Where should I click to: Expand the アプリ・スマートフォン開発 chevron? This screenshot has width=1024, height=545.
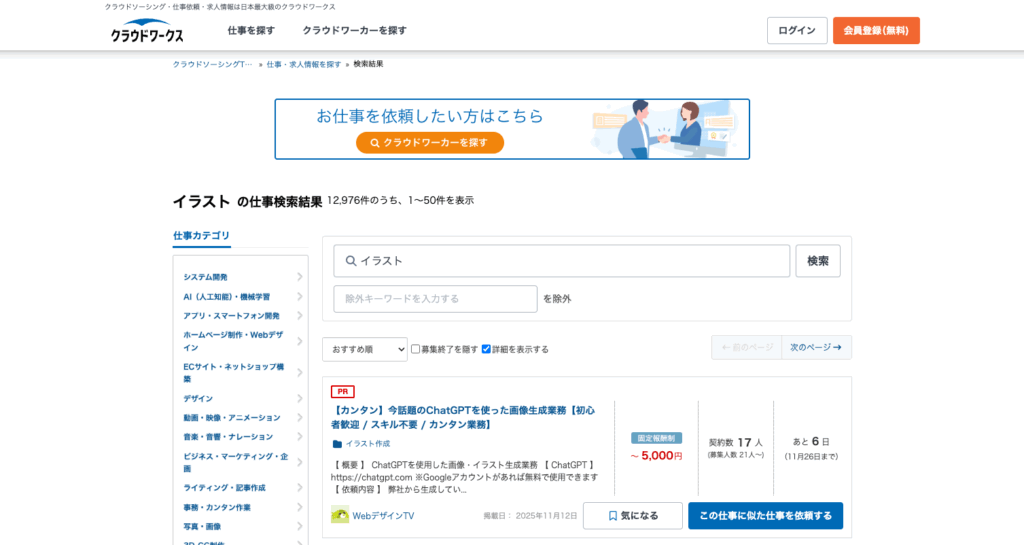point(300,315)
